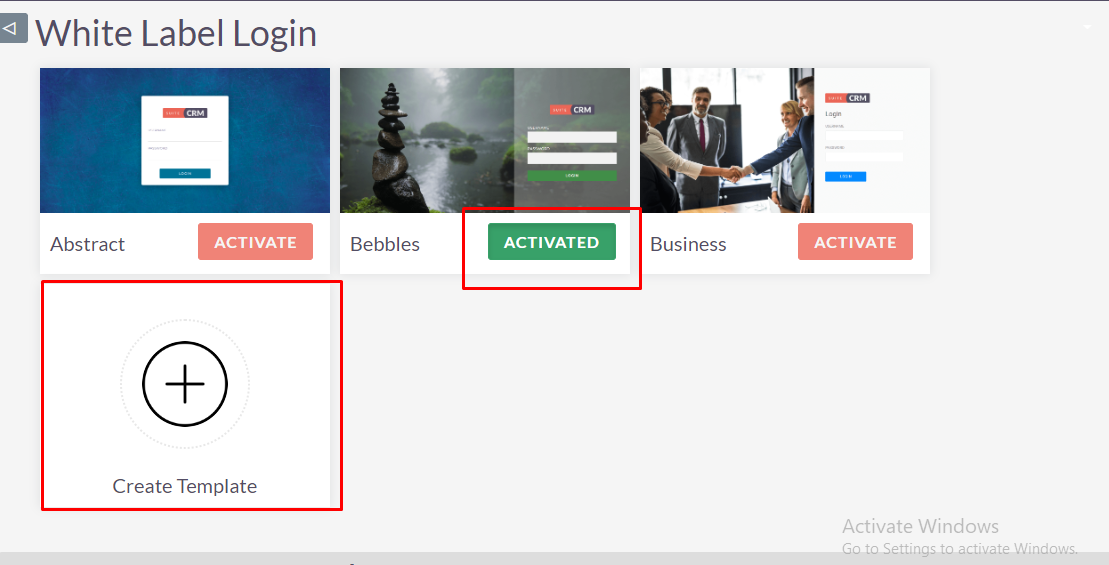Click the green ACTIVATED button for Bebbles

point(552,242)
